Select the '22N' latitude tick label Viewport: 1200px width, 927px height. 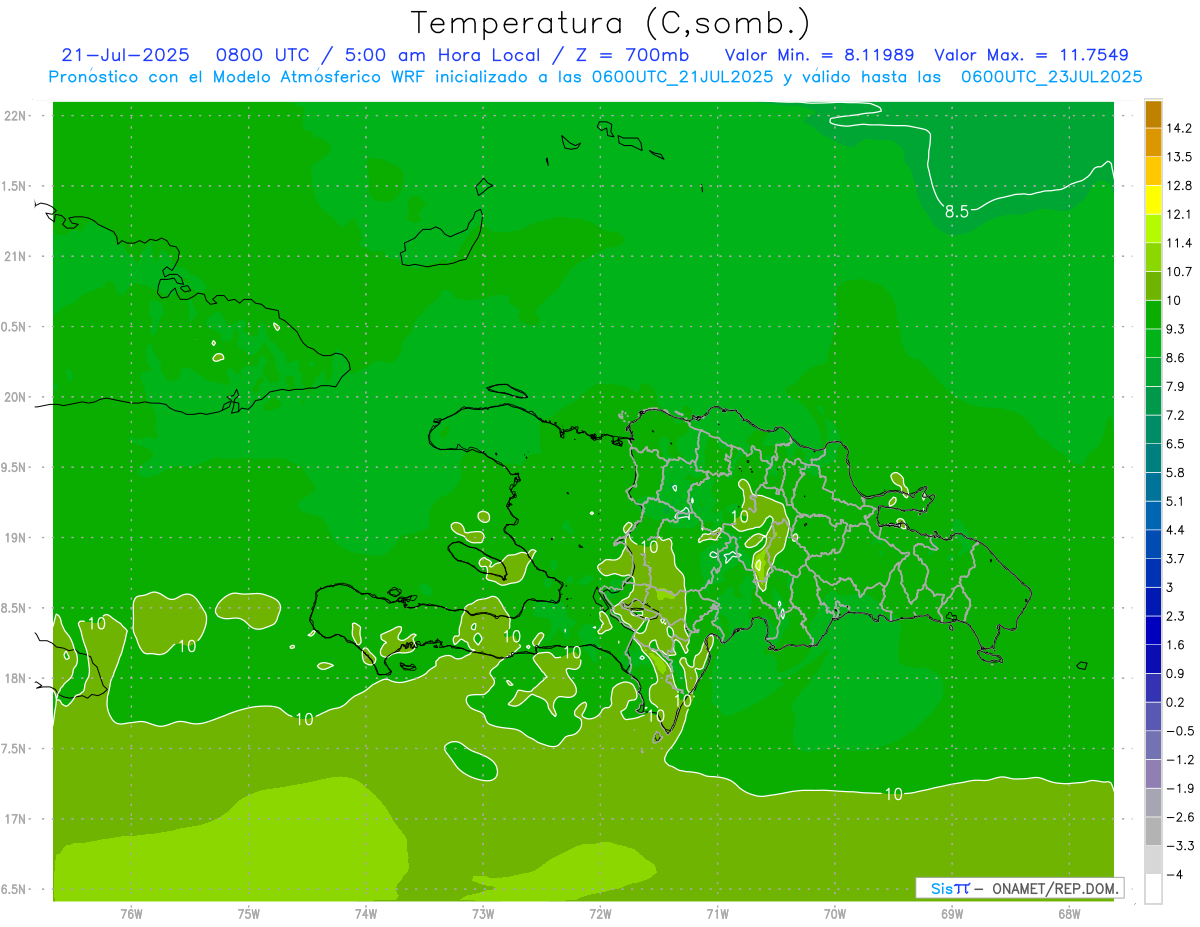click(x=16, y=116)
